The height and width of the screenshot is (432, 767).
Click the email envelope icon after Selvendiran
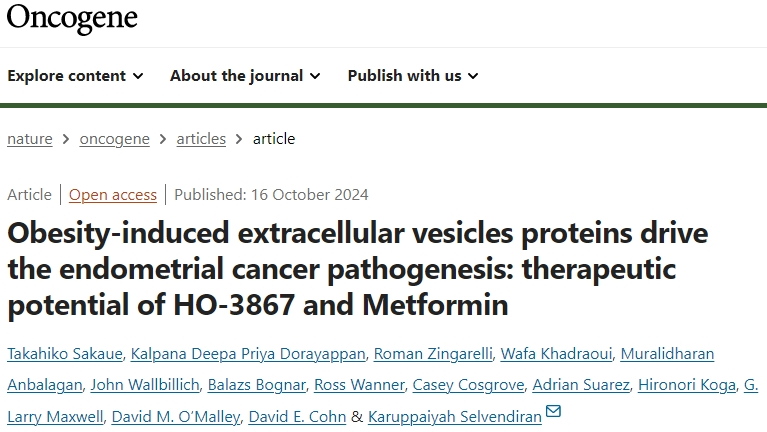tap(553, 411)
